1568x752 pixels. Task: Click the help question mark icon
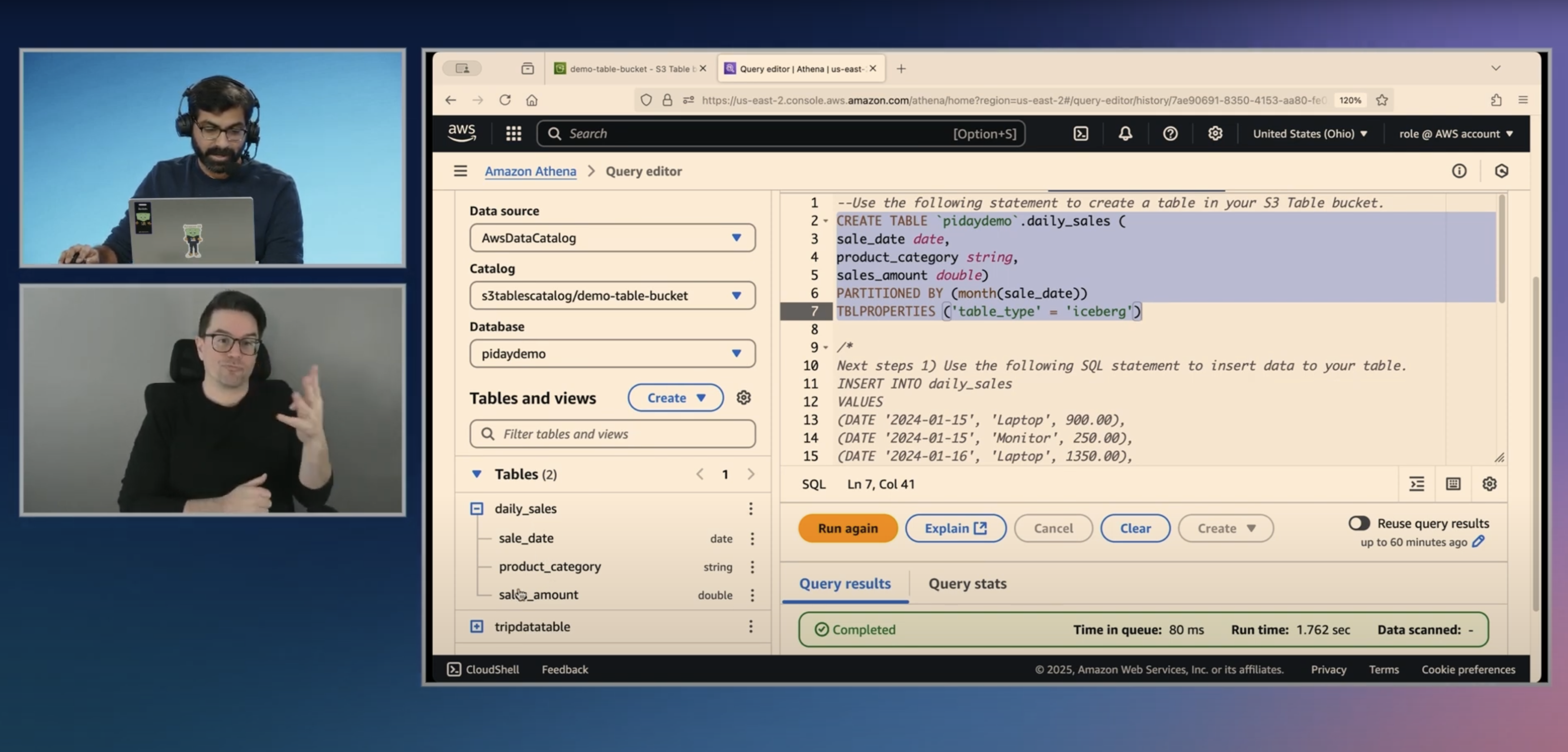coord(1170,133)
